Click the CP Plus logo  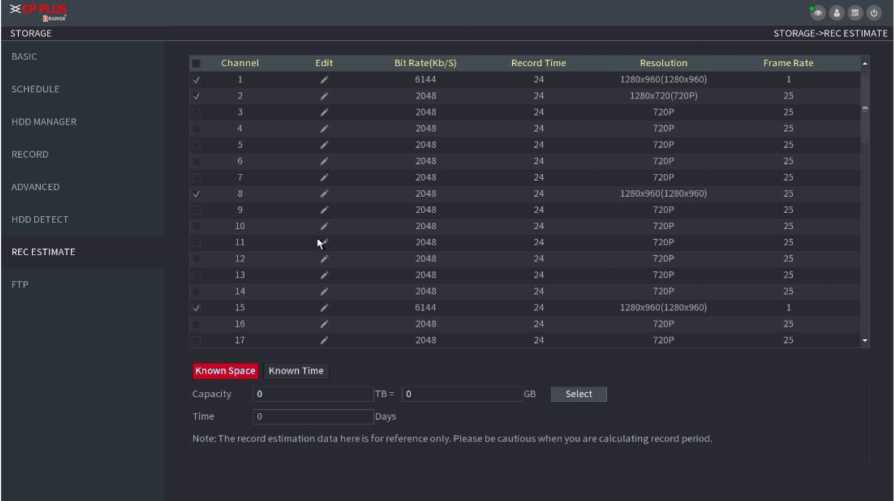[38, 12]
